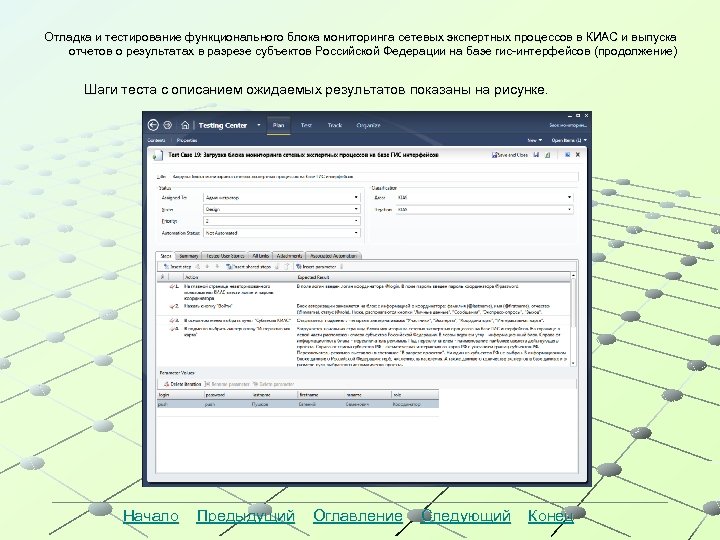Viewport: 720px width, 540px height.
Task: Select the Summary tab
Action: [x=188, y=256]
